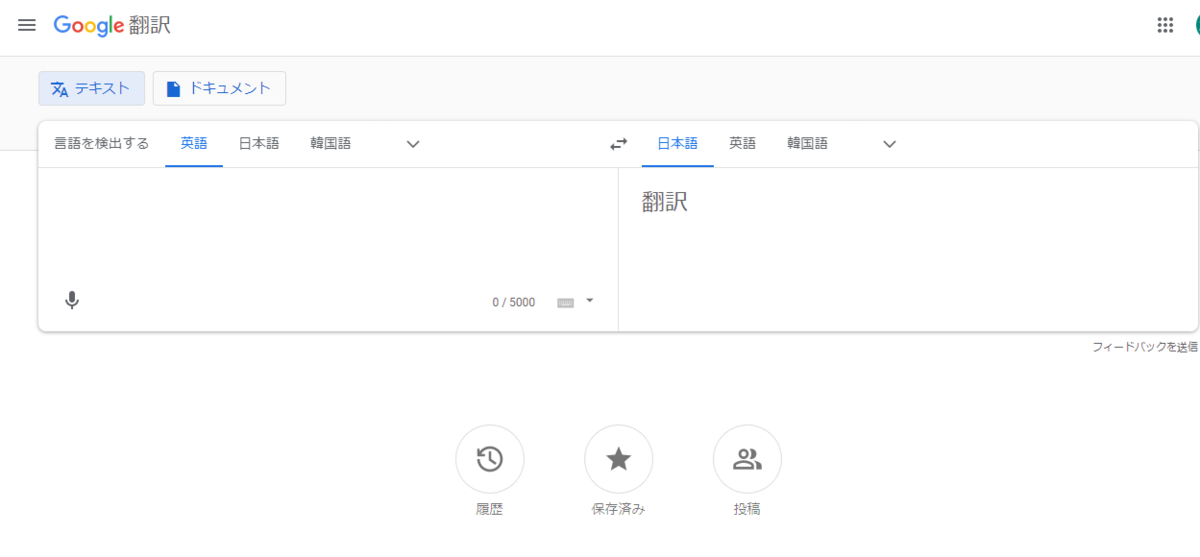Select 韓国語 as source language
1200x557 pixels.
tap(330, 143)
